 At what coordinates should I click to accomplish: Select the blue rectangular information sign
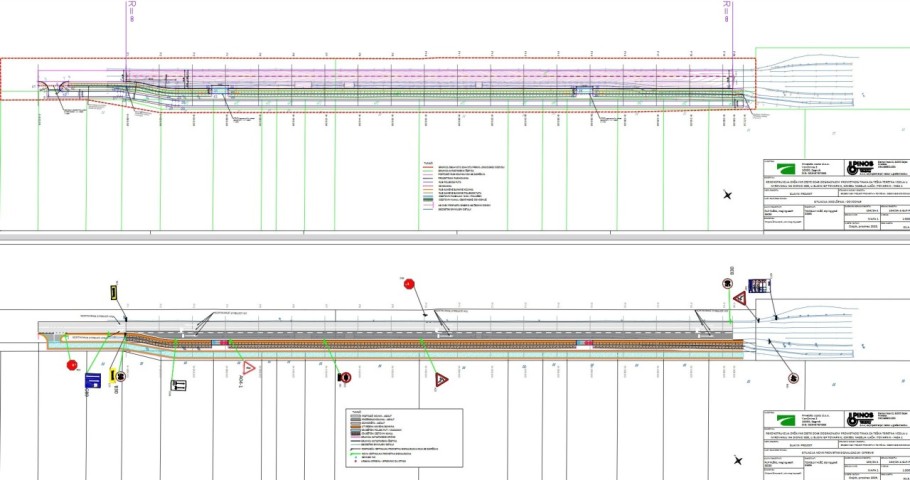pos(92,380)
